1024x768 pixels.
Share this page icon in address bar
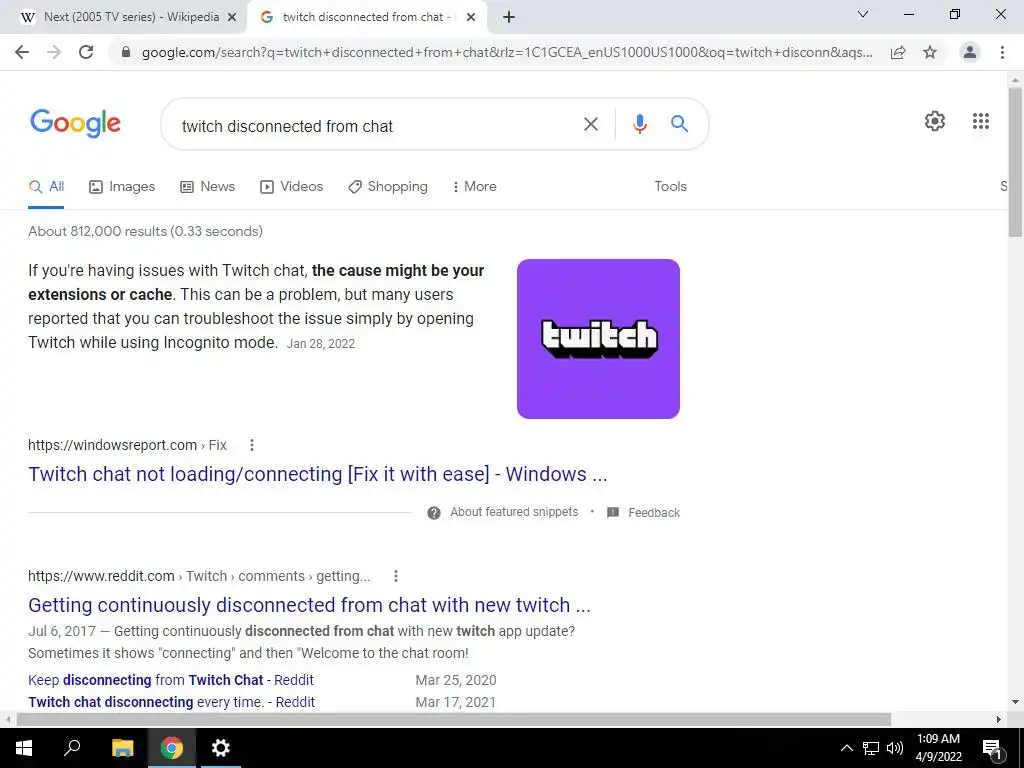(x=898, y=52)
